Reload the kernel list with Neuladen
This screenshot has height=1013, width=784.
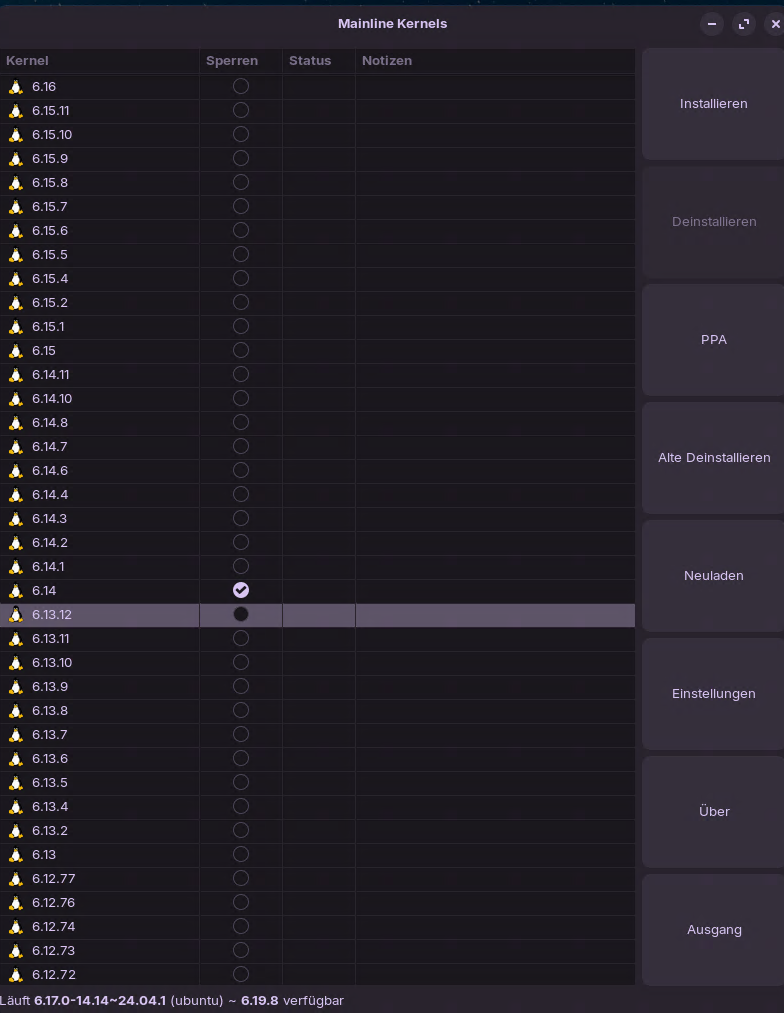[x=713, y=576]
